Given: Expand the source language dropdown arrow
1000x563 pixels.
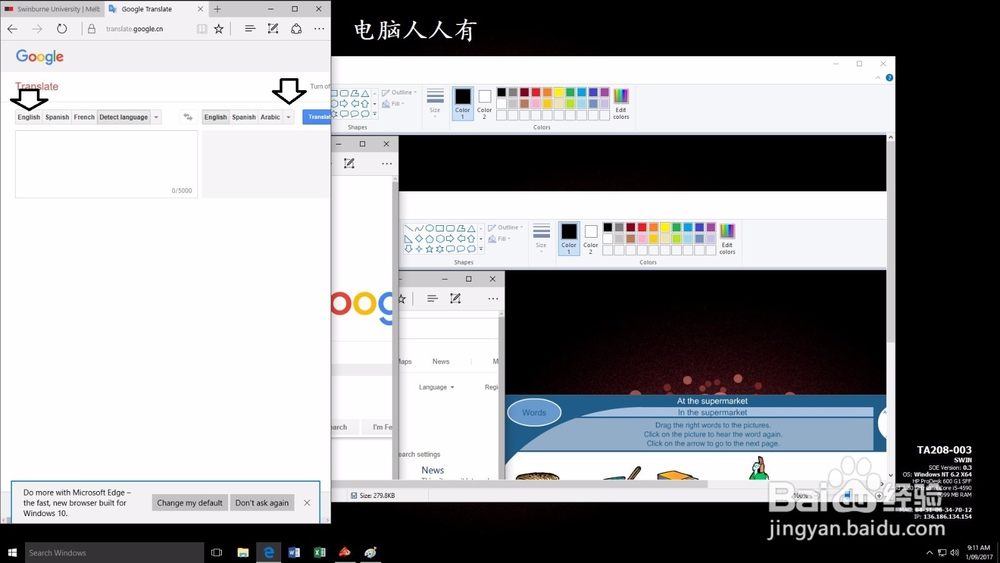Looking at the screenshot, I should (x=156, y=117).
